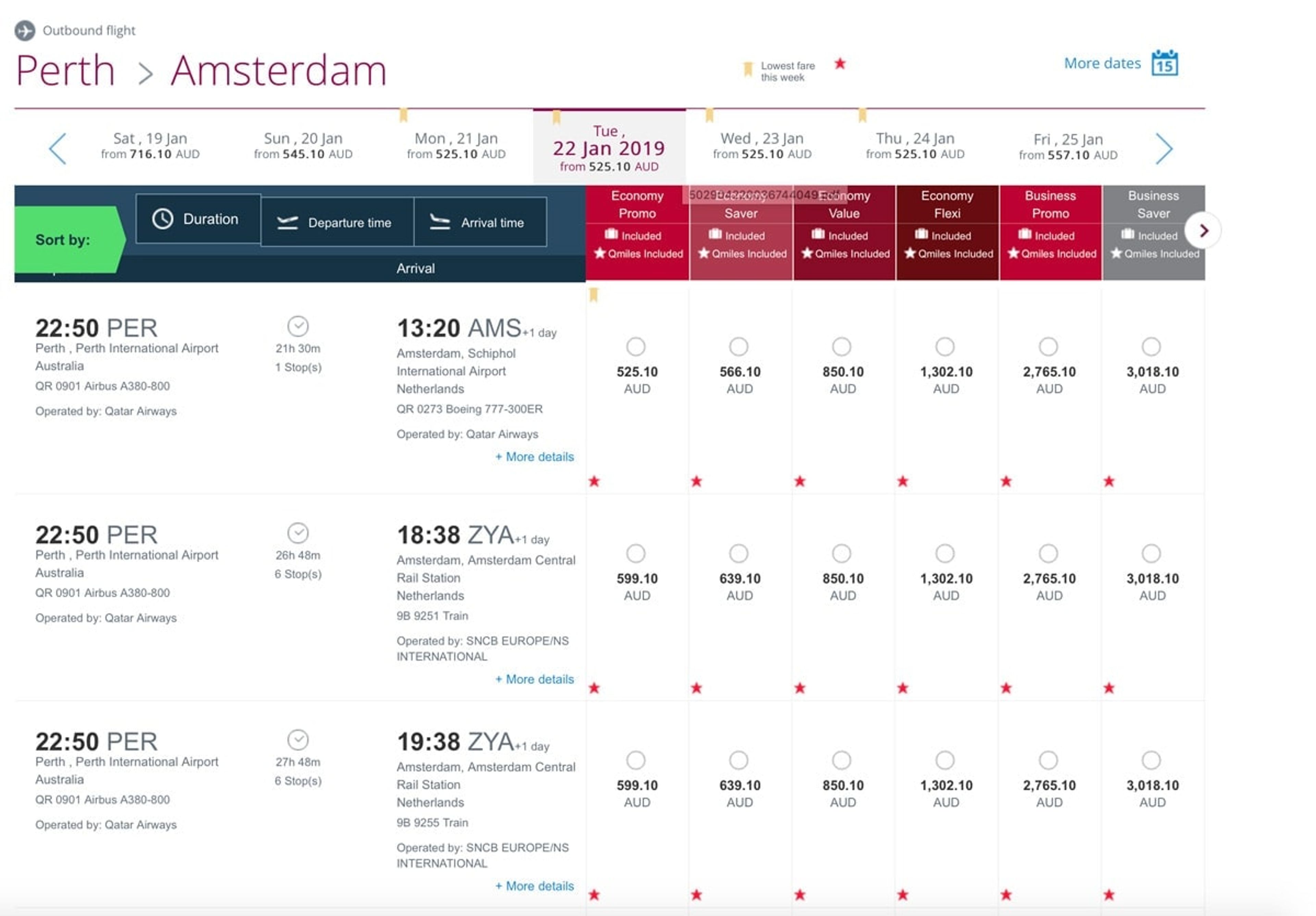Click the takeoff plane icon for Departure time

287,222
